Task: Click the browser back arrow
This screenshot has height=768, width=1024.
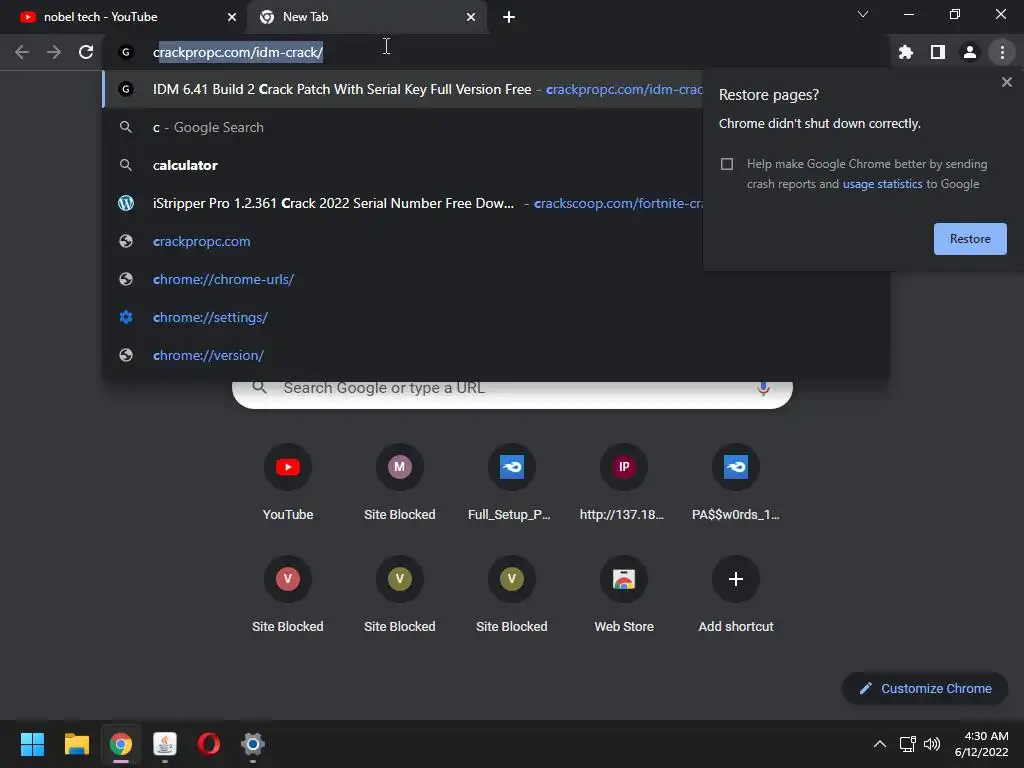Action: tap(22, 52)
